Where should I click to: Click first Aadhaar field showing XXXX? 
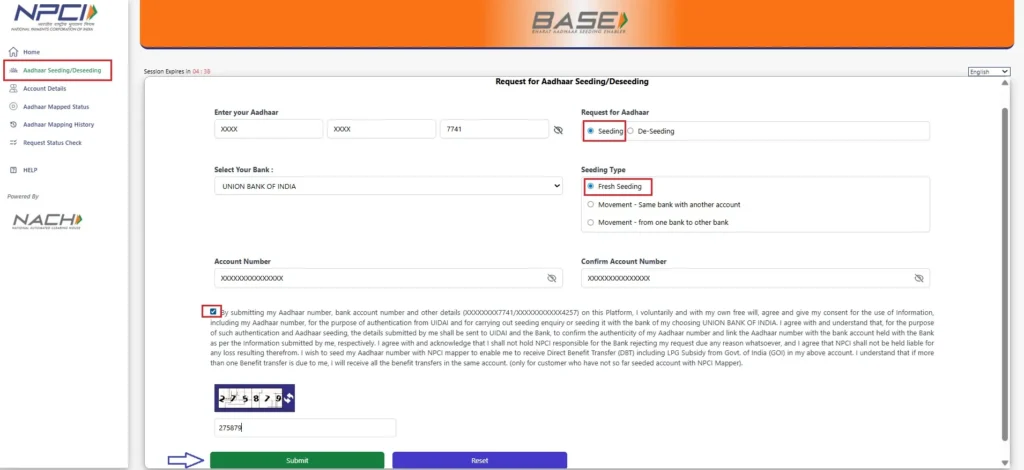pyautogui.click(x=268, y=129)
